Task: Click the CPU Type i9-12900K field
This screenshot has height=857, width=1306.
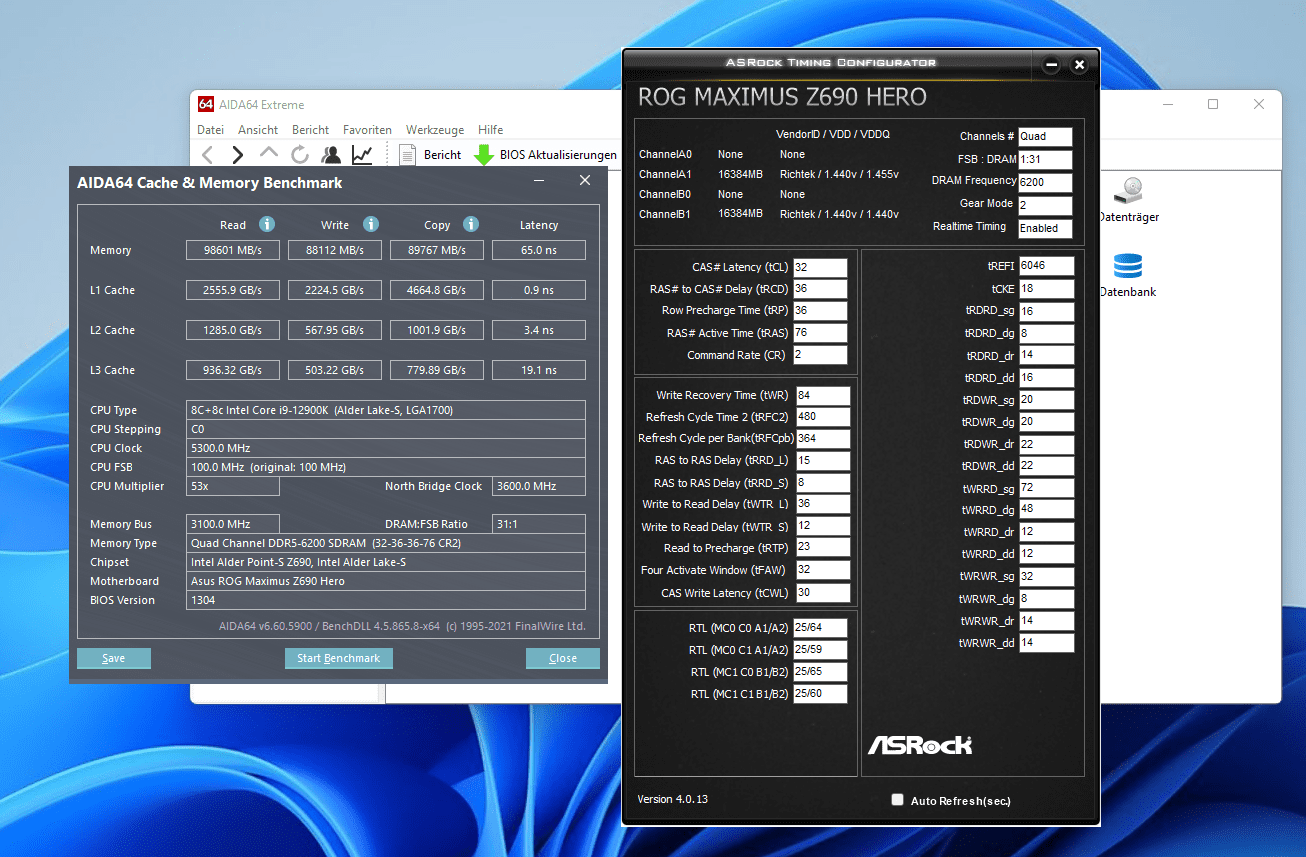Action: [386, 410]
